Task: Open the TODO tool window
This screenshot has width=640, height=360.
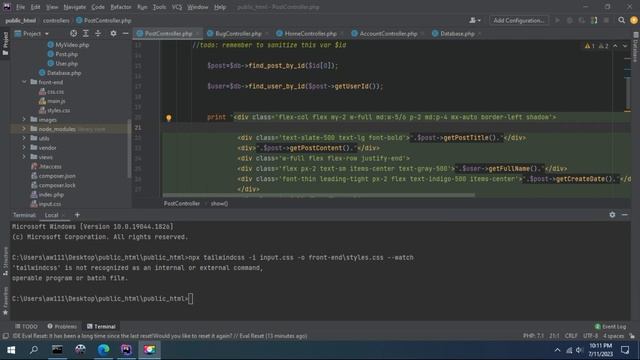Action: click(x=27, y=327)
